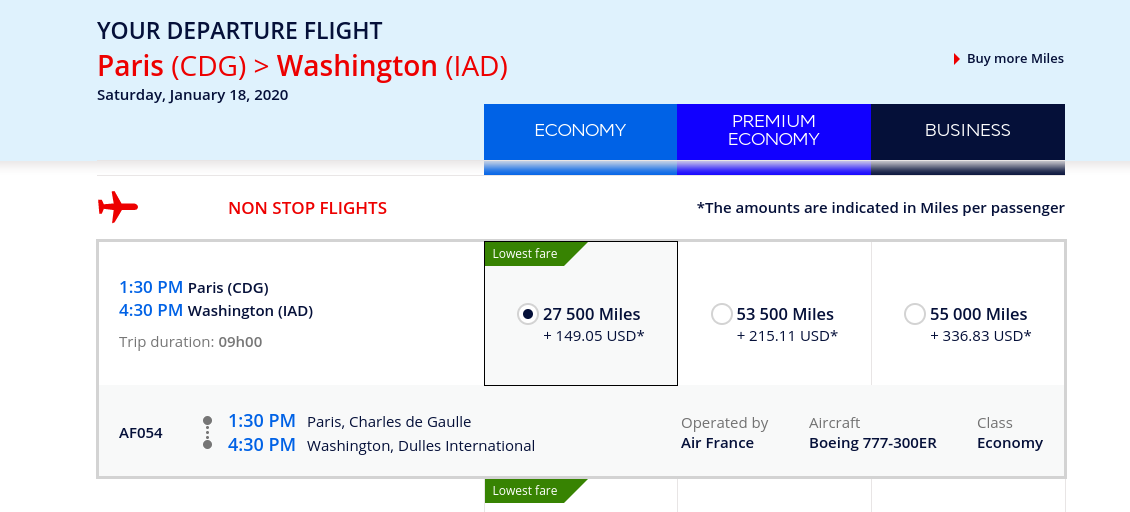Select the Business cabin tab

tap(967, 131)
